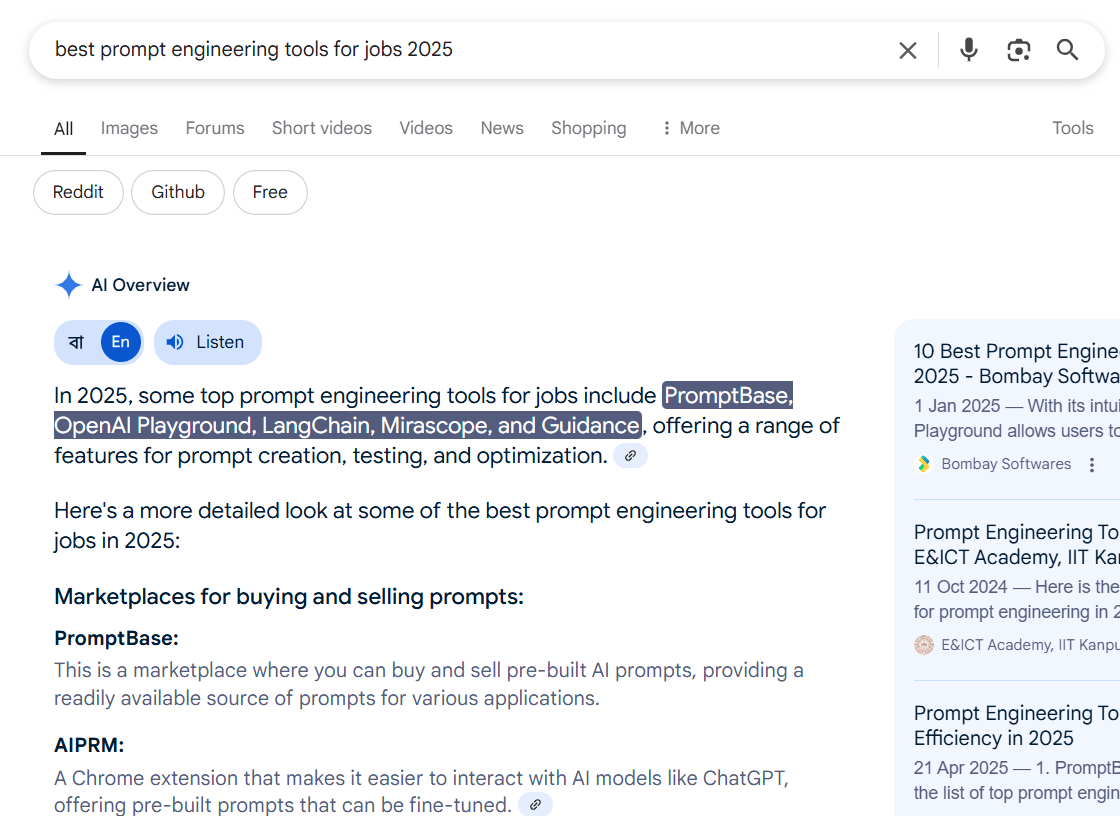The height and width of the screenshot is (816, 1120).
Task: Switch to the Forums tab
Action: (x=215, y=128)
